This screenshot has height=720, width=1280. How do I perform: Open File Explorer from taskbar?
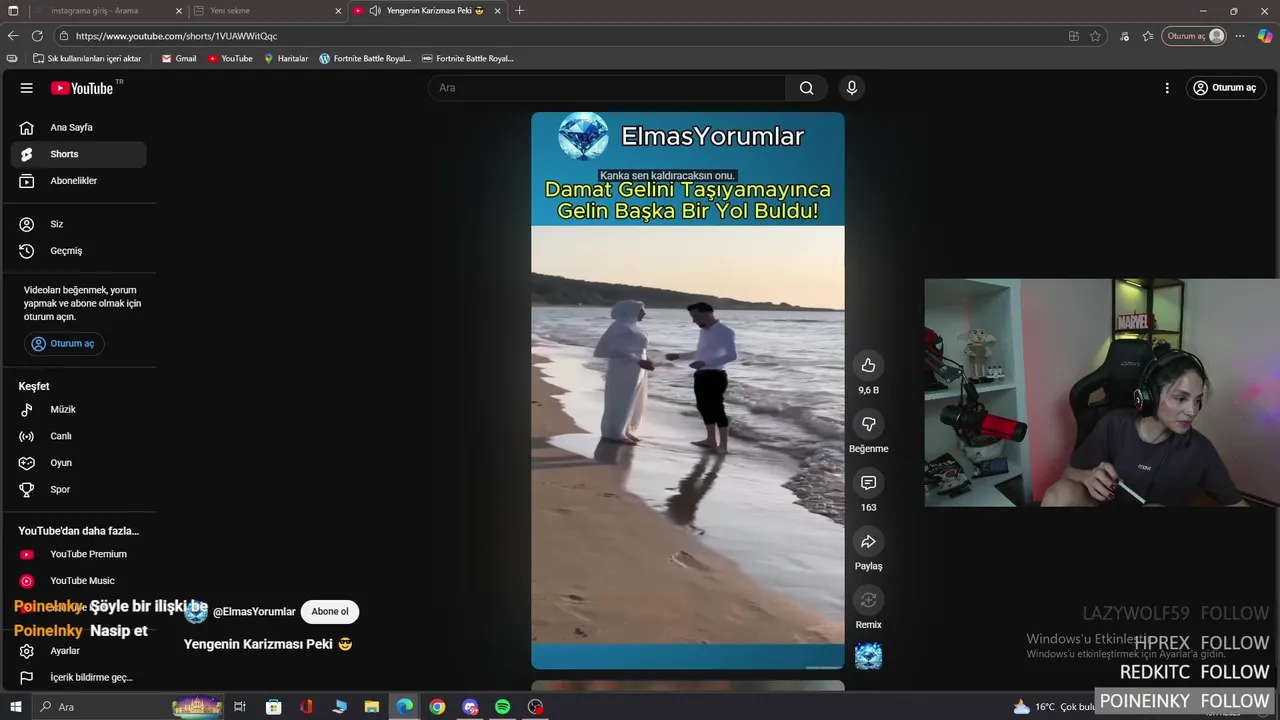tap(372, 707)
